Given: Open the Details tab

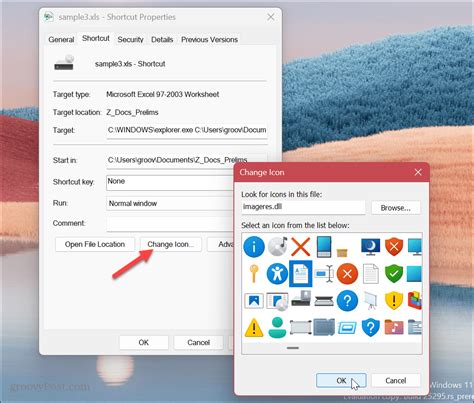Looking at the screenshot, I should pos(162,40).
